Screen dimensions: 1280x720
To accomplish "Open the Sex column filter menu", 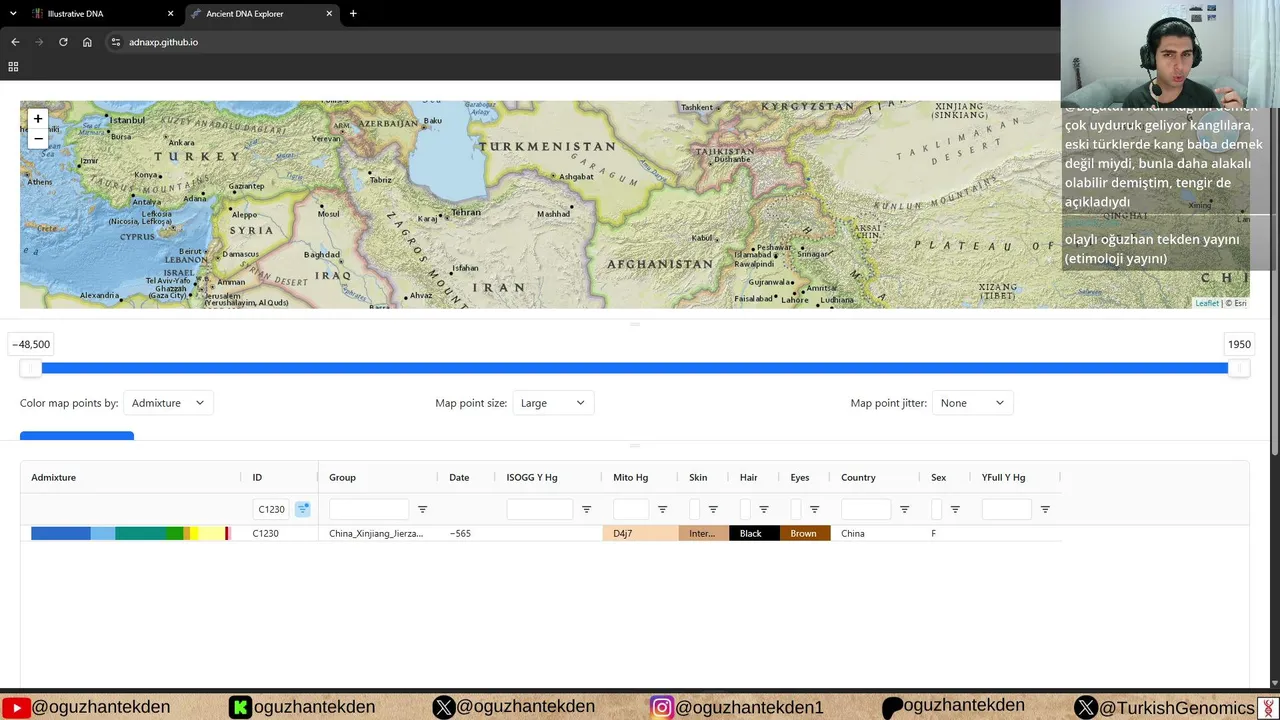I will click(955, 509).
